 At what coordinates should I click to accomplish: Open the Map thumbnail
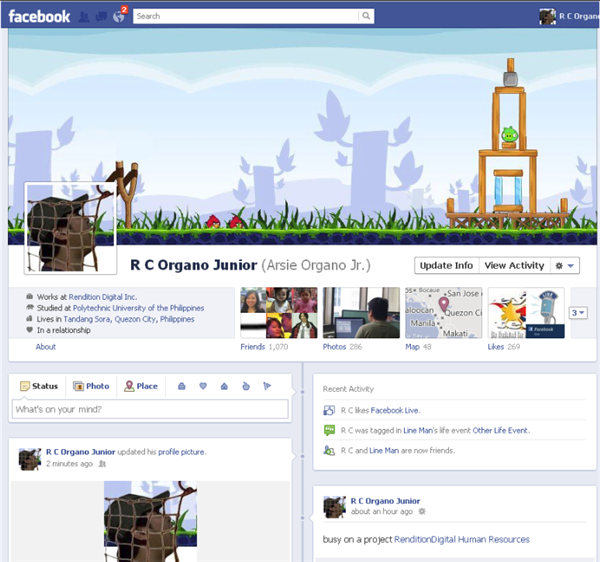(444, 313)
